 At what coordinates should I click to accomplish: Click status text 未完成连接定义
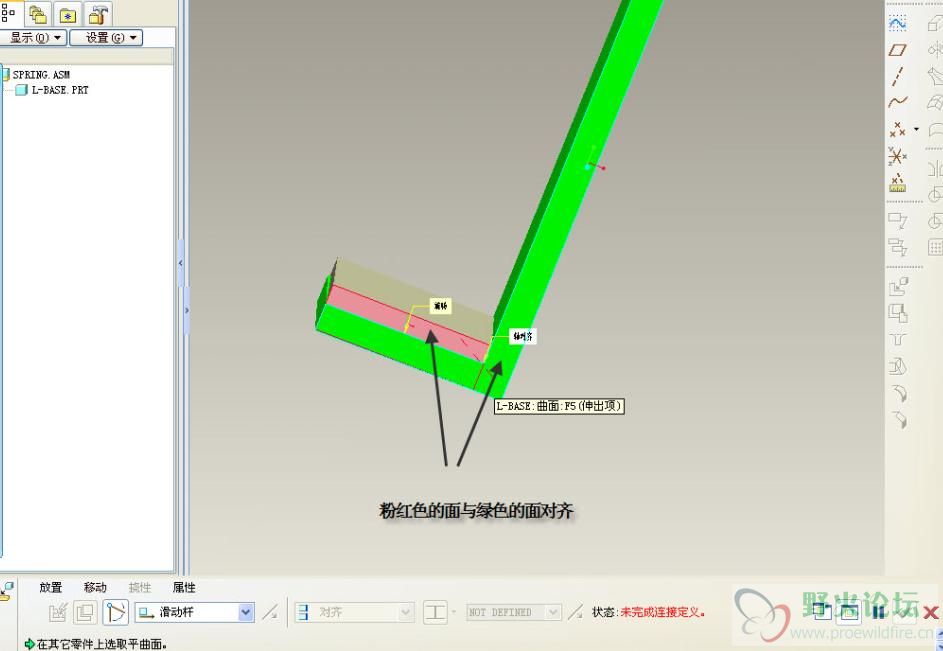[662, 612]
